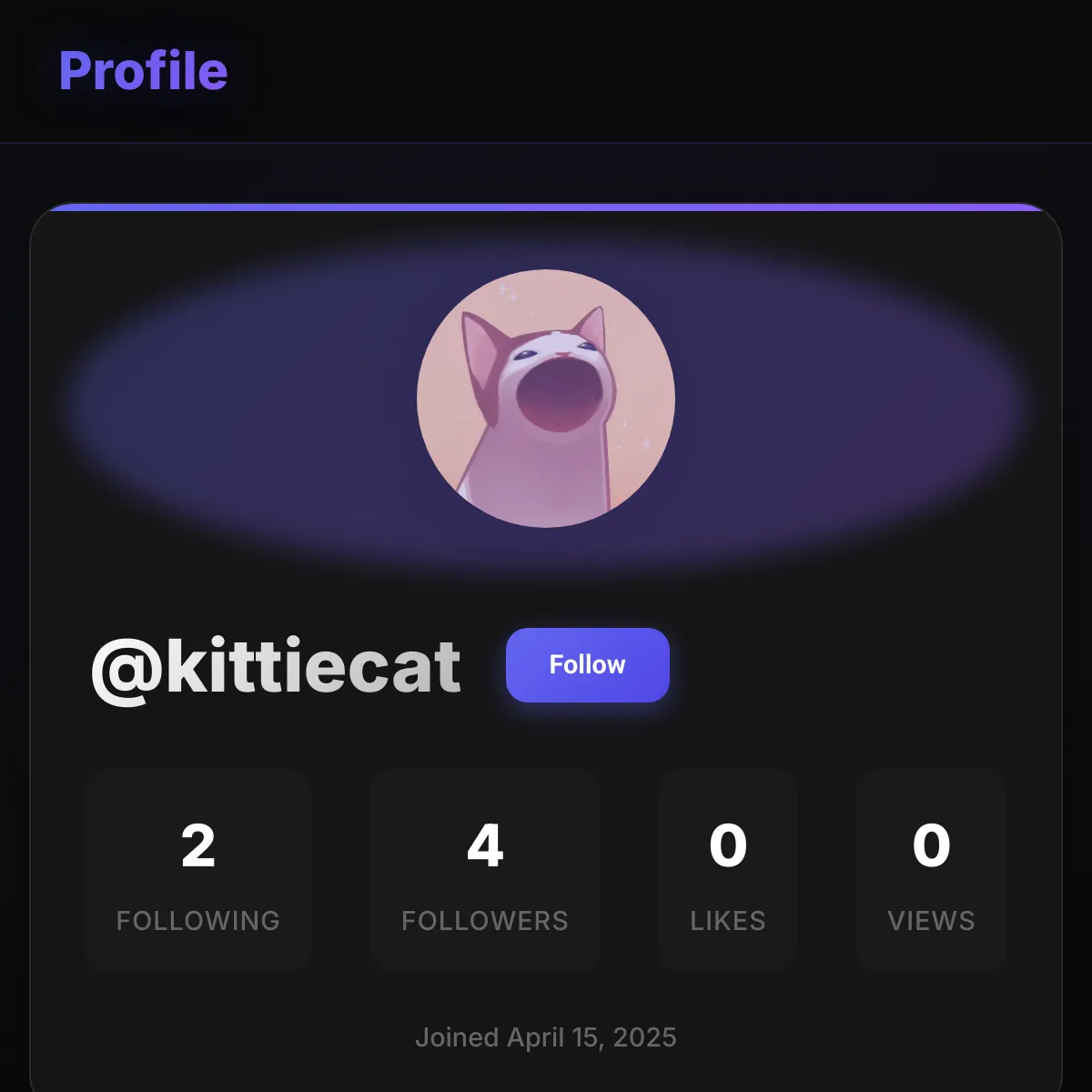Click the purple gradient bar above profile card
Image resolution: width=1092 pixels, height=1092 pixels.
coord(546,207)
